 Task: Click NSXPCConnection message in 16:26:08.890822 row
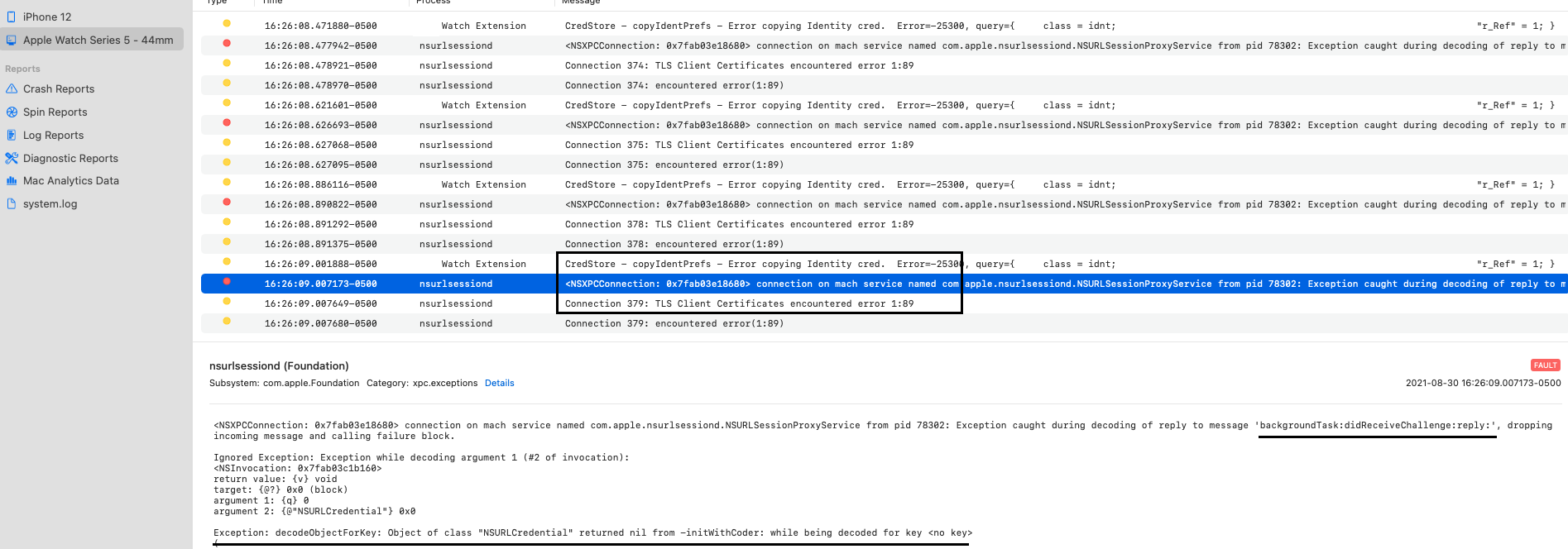[1066, 204]
